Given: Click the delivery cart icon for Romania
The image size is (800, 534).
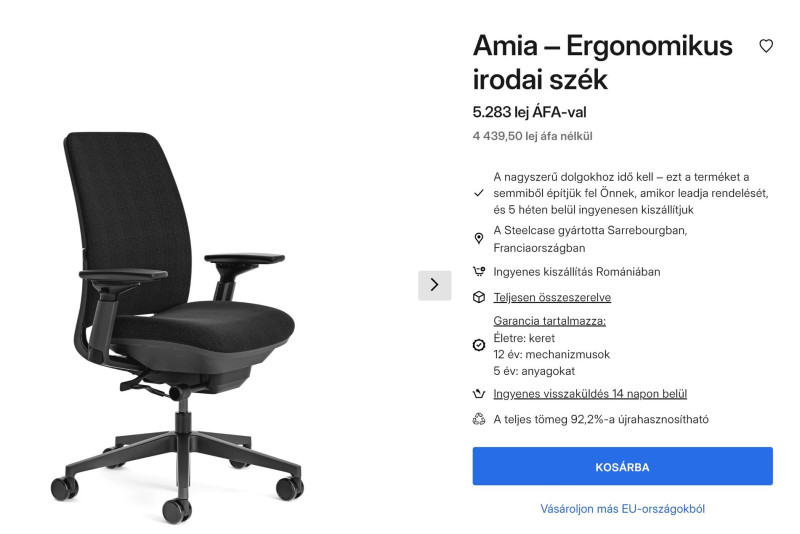Looking at the screenshot, I should click(479, 271).
